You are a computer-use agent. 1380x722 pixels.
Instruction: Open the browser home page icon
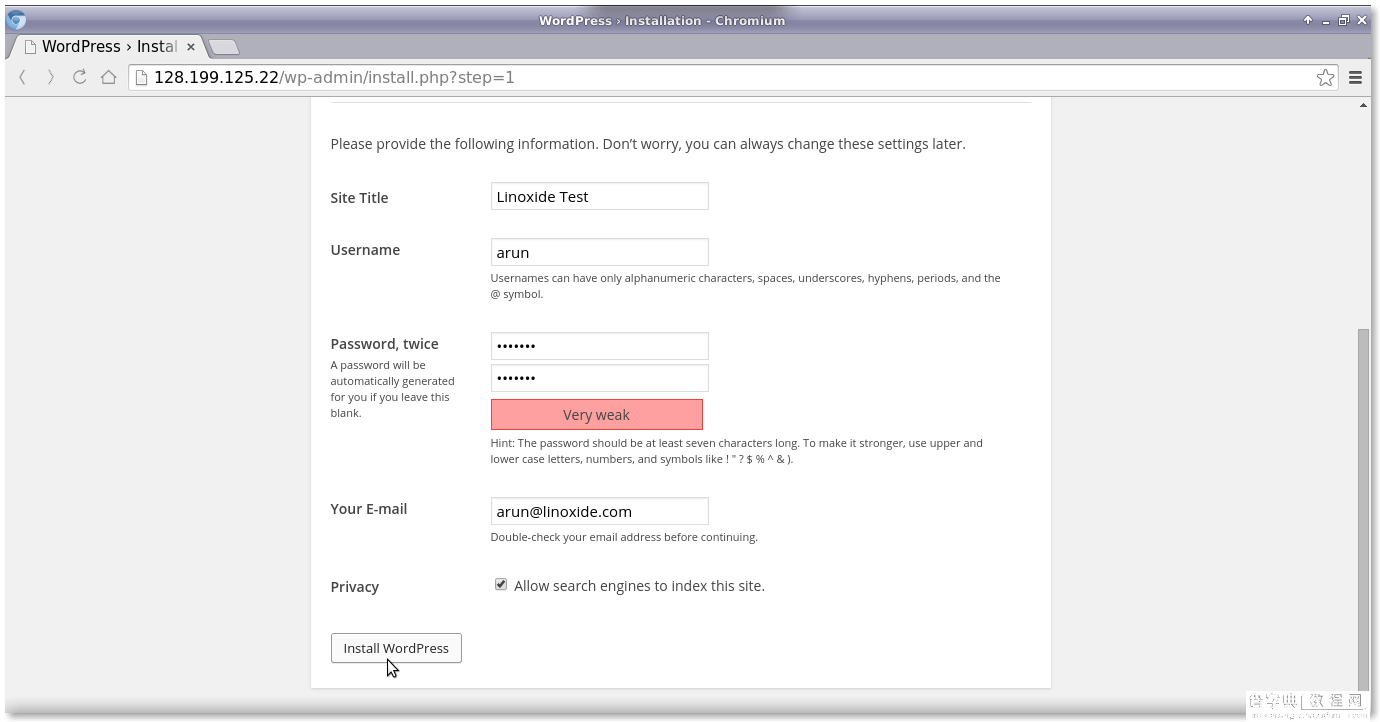[x=109, y=77]
